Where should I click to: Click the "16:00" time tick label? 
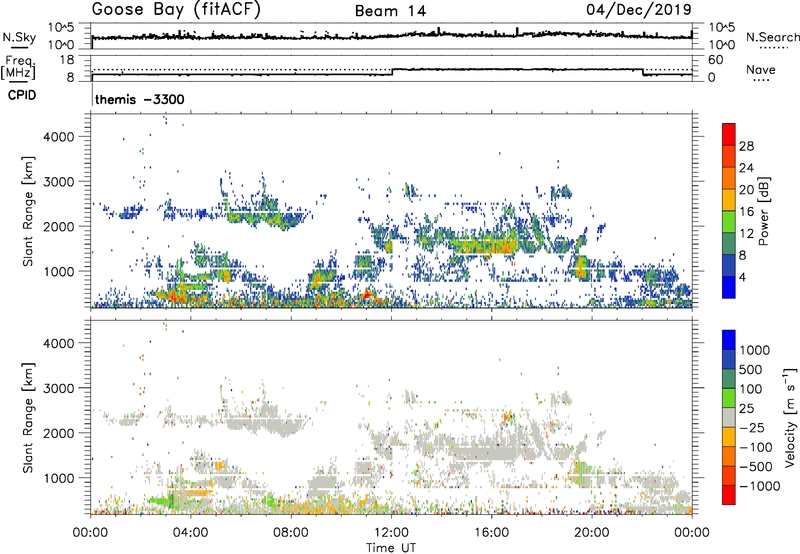491,533
